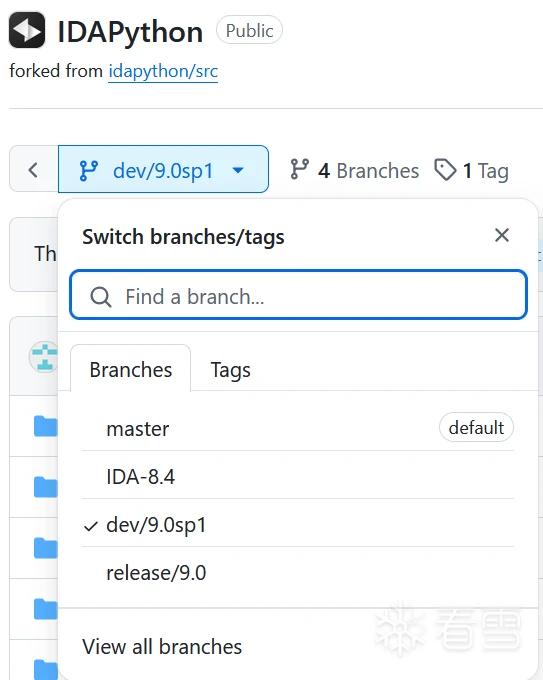Click the tag icon beside 1 Tag
This screenshot has height=680, width=543.
[445, 170]
